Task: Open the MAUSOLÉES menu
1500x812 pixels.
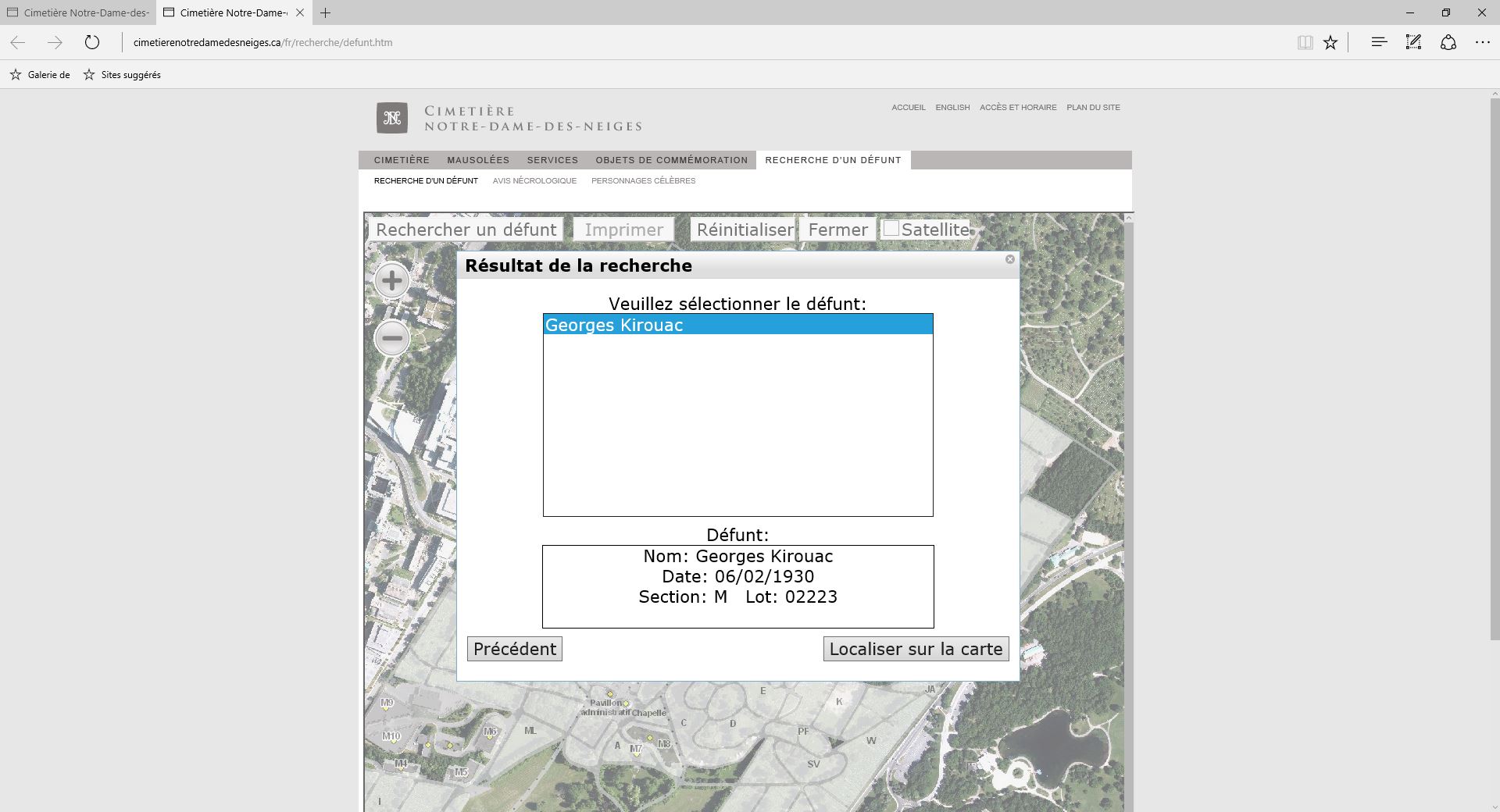Action: (478, 160)
